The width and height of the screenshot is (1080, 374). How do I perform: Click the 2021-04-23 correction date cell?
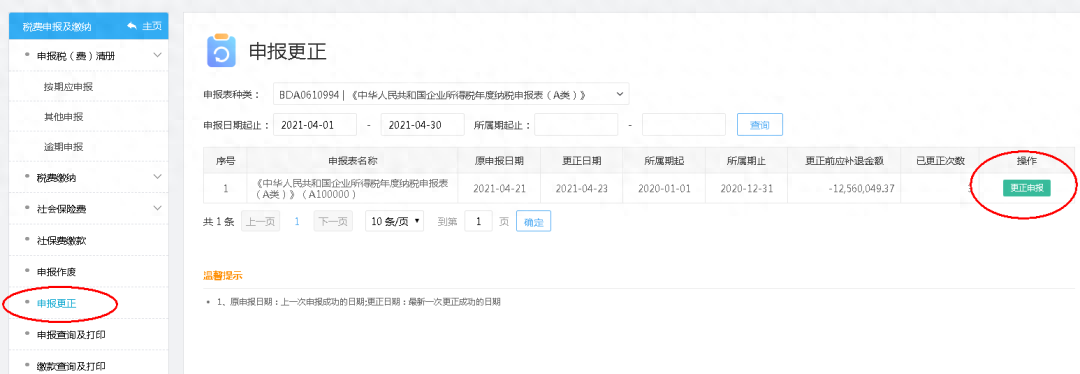click(581, 189)
